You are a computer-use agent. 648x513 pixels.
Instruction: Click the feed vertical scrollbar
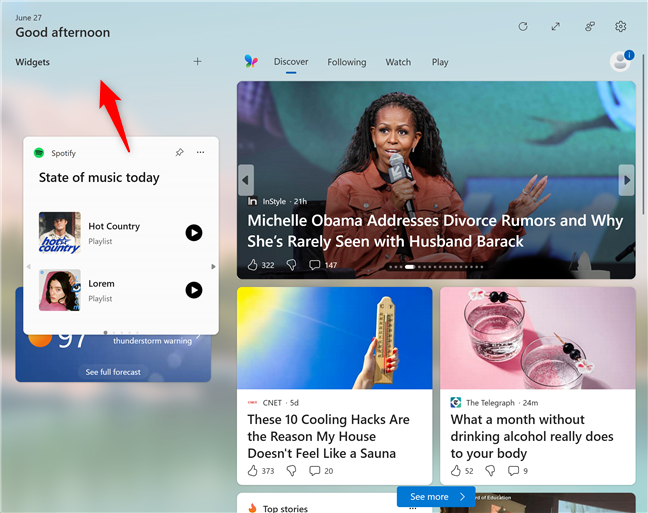(643, 134)
